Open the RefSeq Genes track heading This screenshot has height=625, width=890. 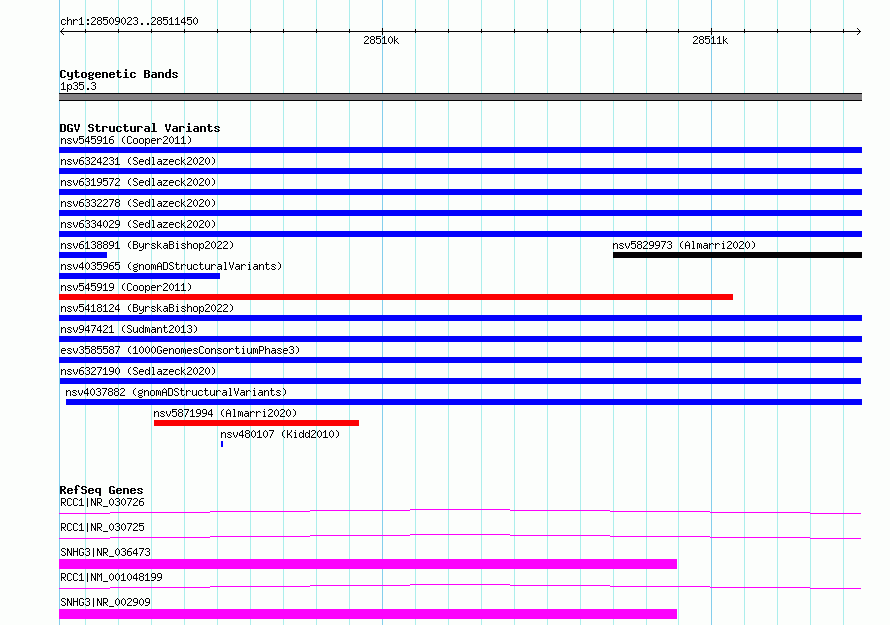tap(102, 490)
